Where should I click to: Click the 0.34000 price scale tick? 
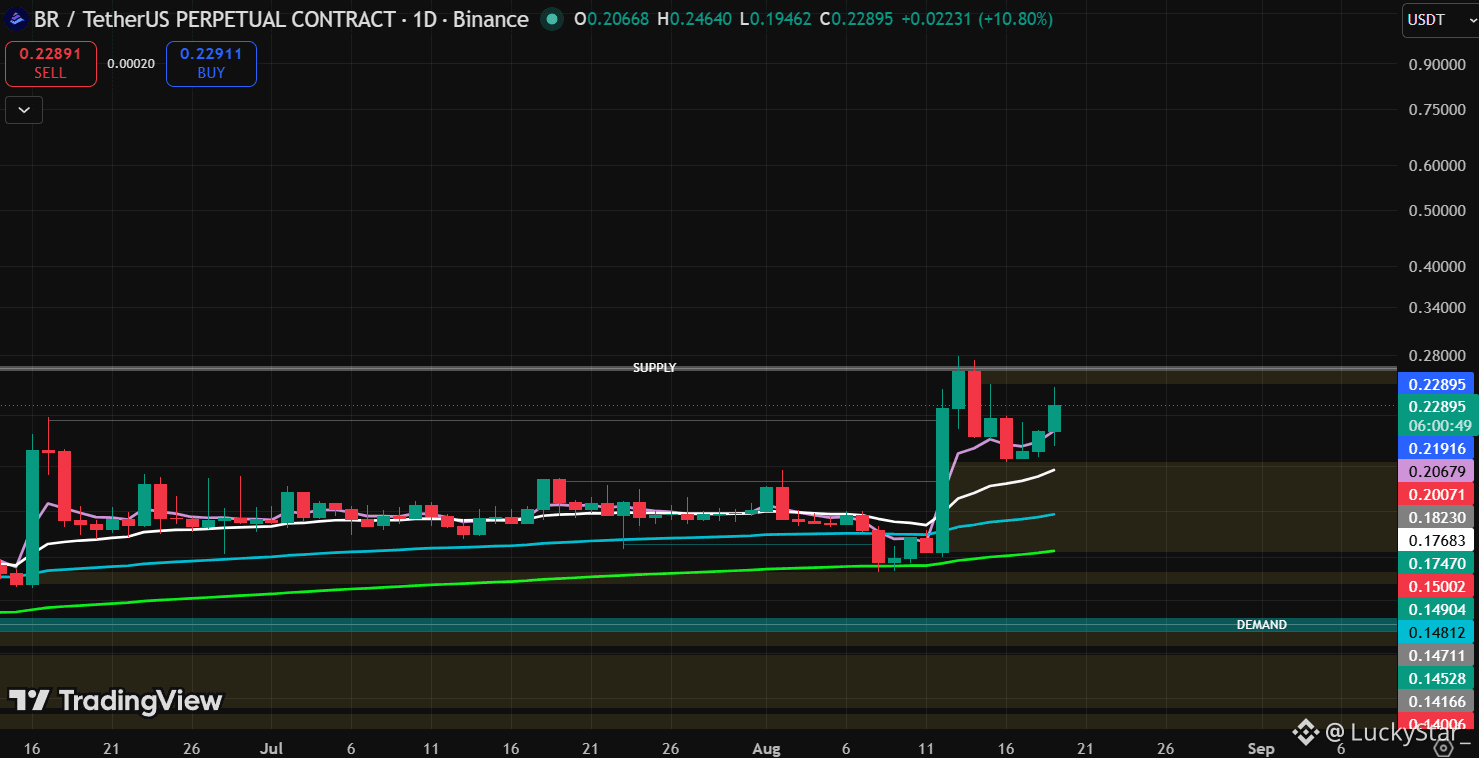click(x=1437, y=308)
